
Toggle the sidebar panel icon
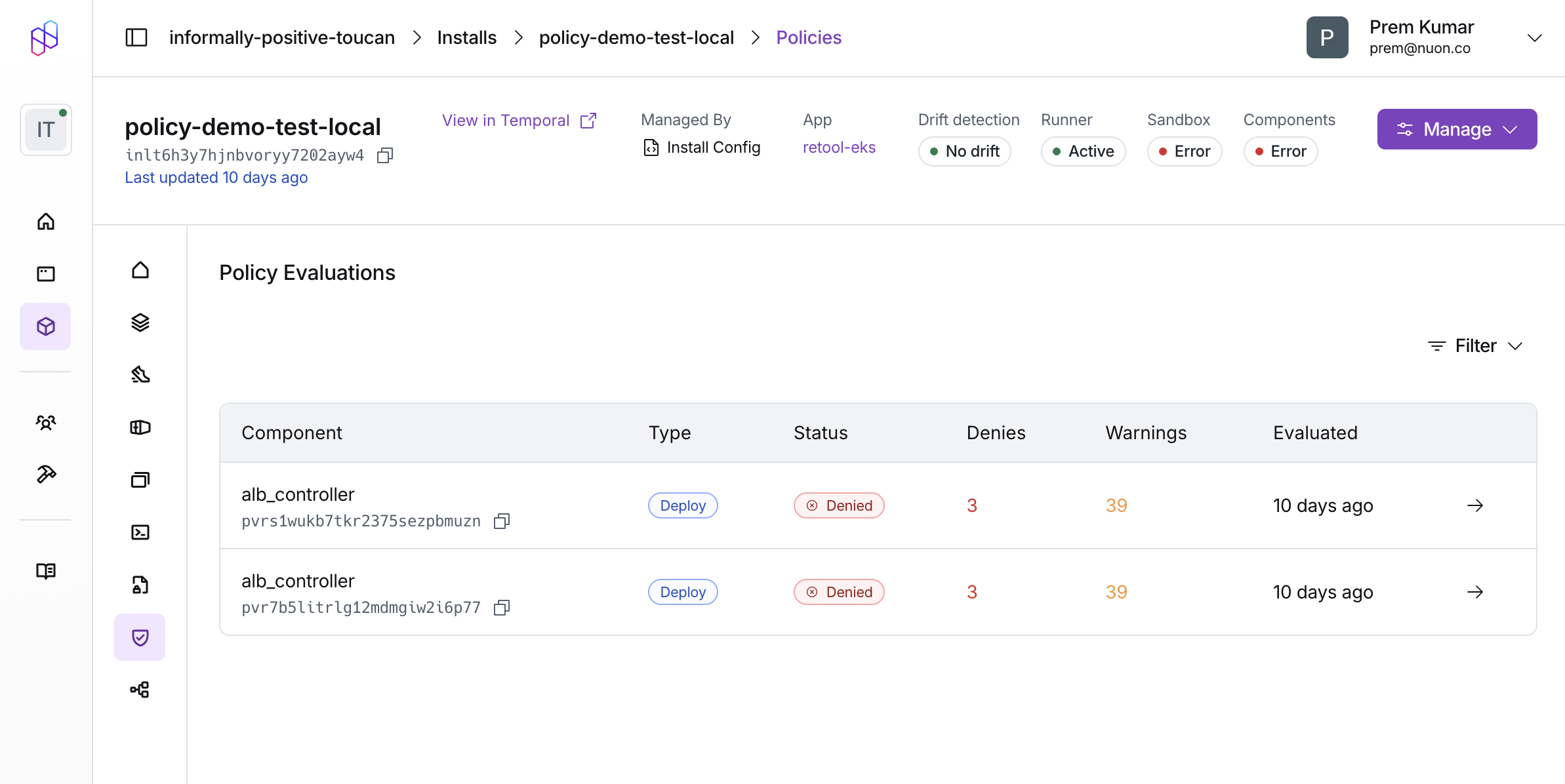click(x=136, y=37)
